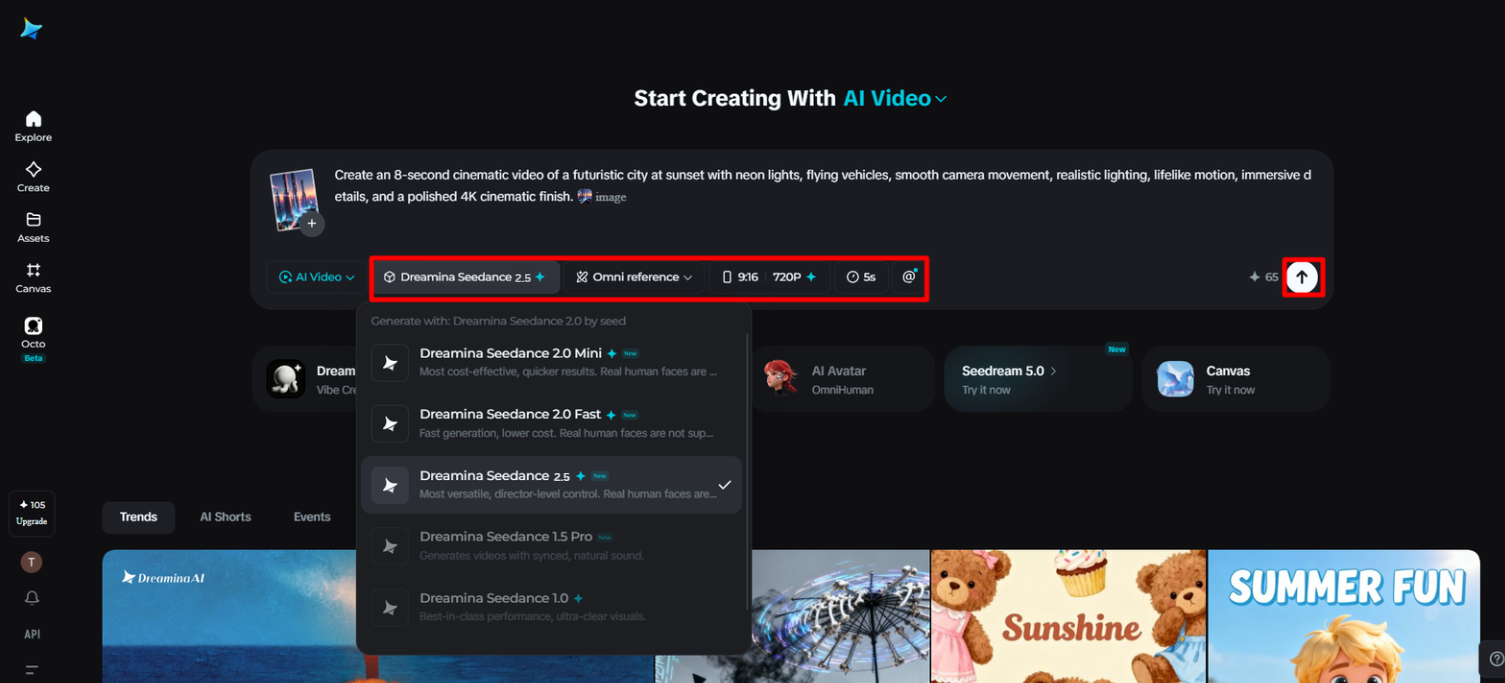Change the 720P resolution setting
This screenshot has height=683, width=1505.
(x=795, y=277)
